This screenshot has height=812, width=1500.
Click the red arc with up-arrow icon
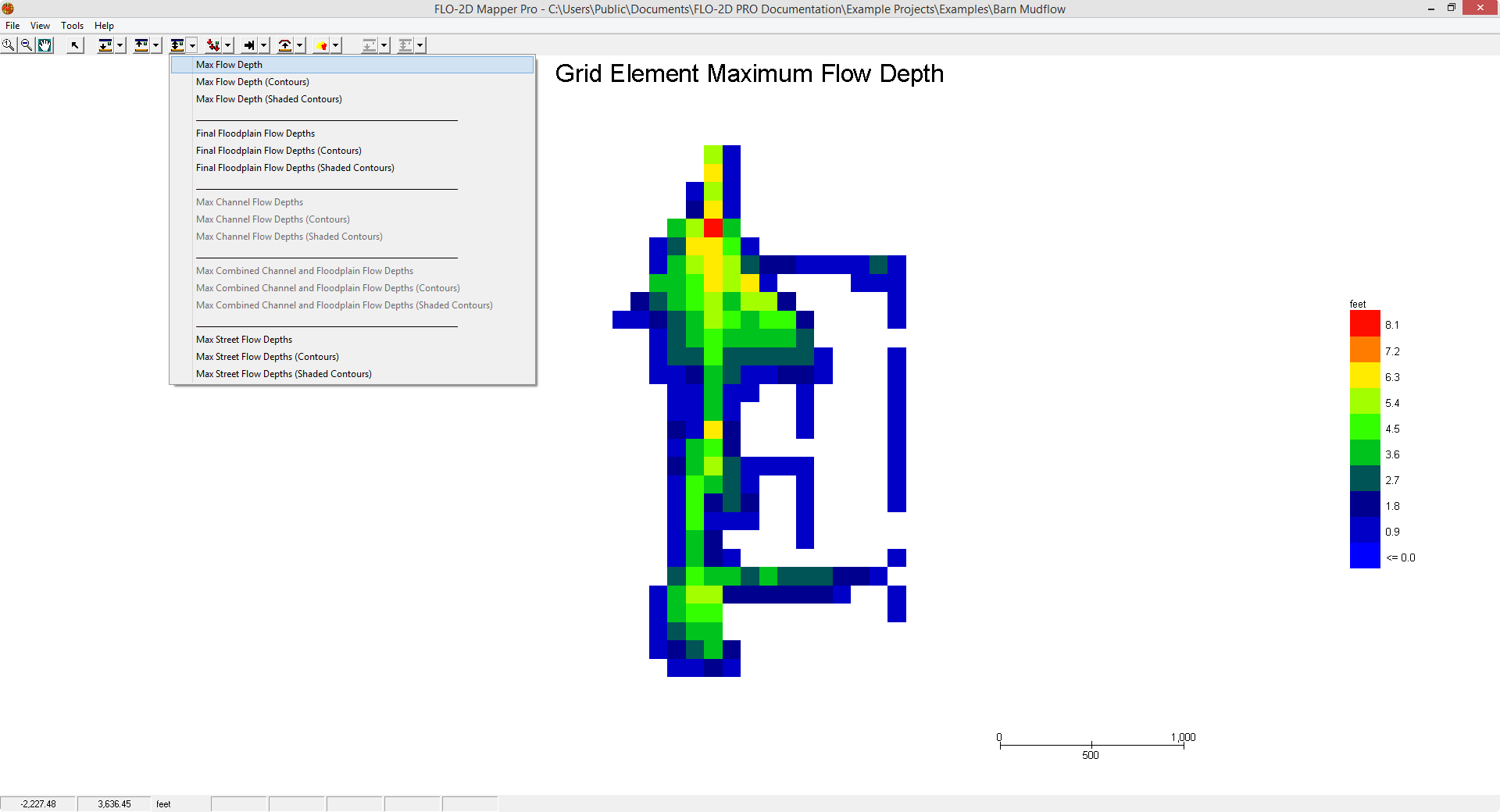(285, 45)
